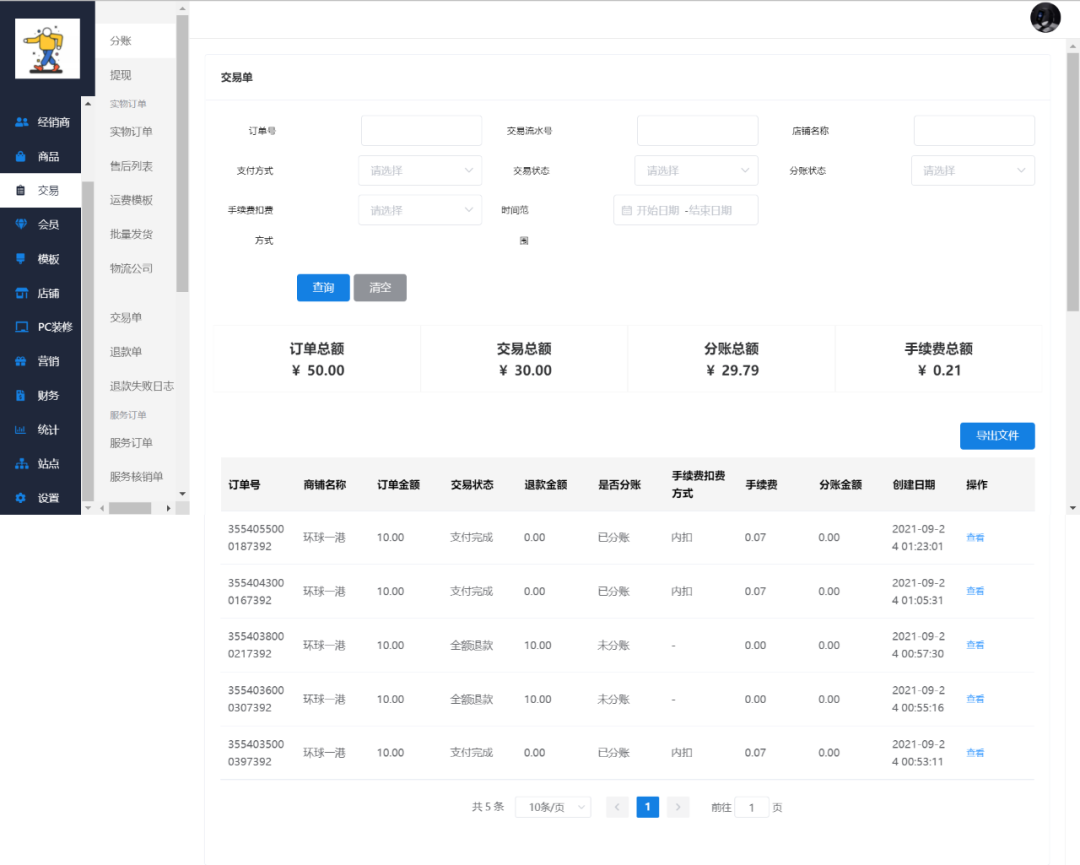1080x865 pixels.
Task: Click the 商品 bag icon
Action: 21,156
